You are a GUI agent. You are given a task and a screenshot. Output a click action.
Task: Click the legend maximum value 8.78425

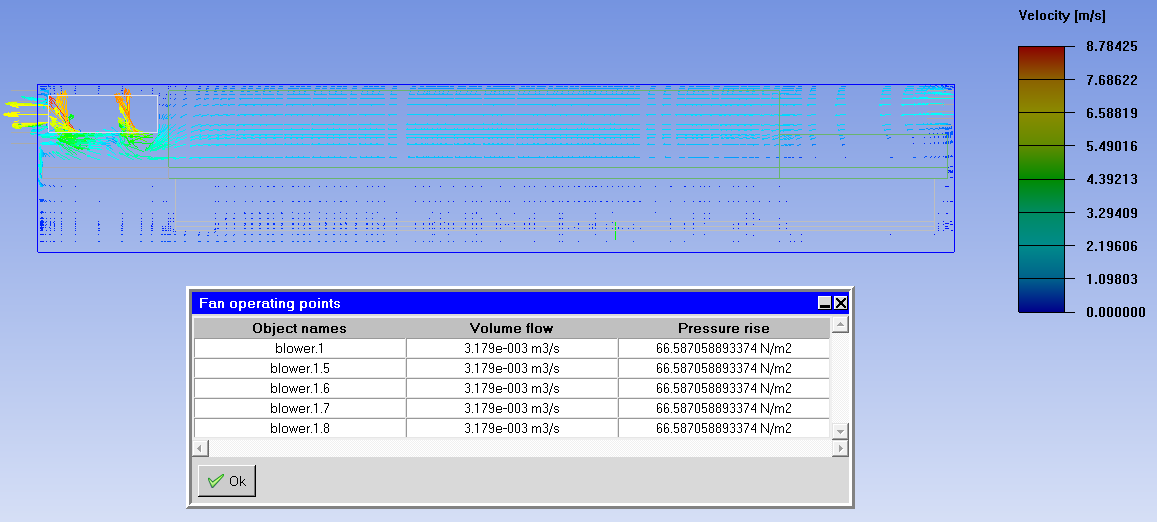point(1111,47)
